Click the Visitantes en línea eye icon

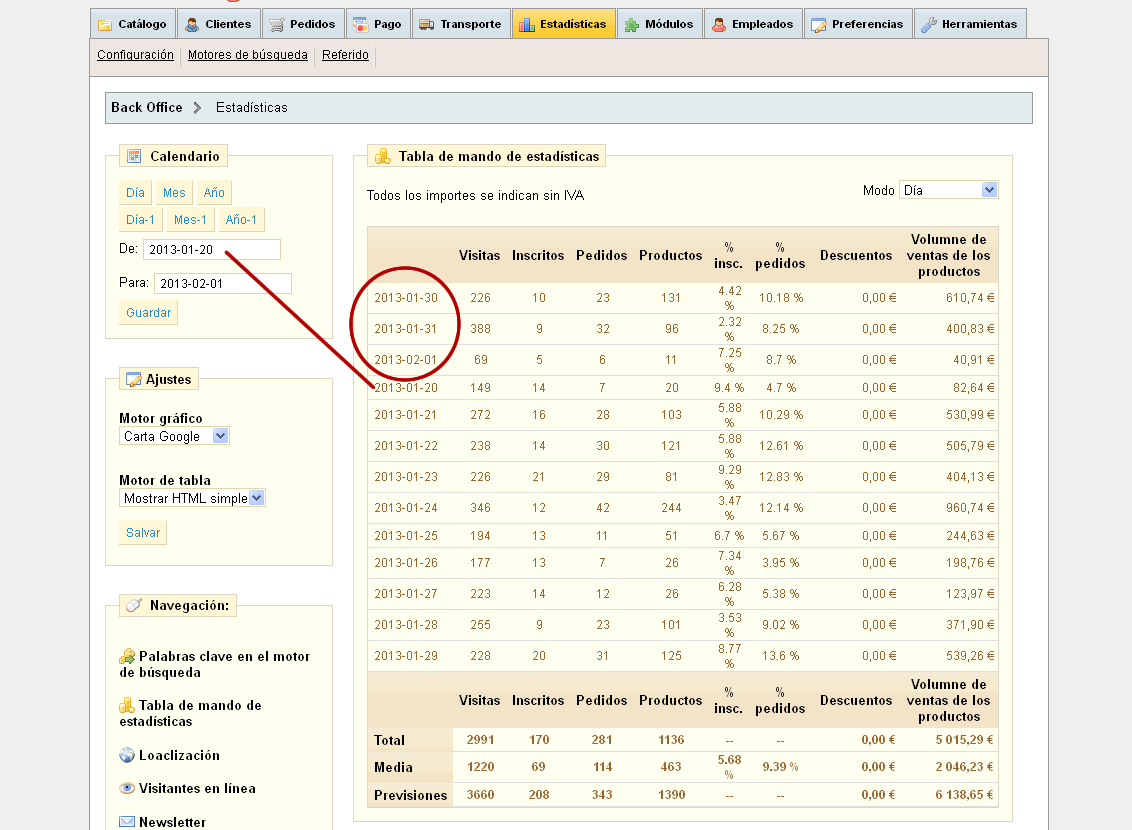click(127, 788)
